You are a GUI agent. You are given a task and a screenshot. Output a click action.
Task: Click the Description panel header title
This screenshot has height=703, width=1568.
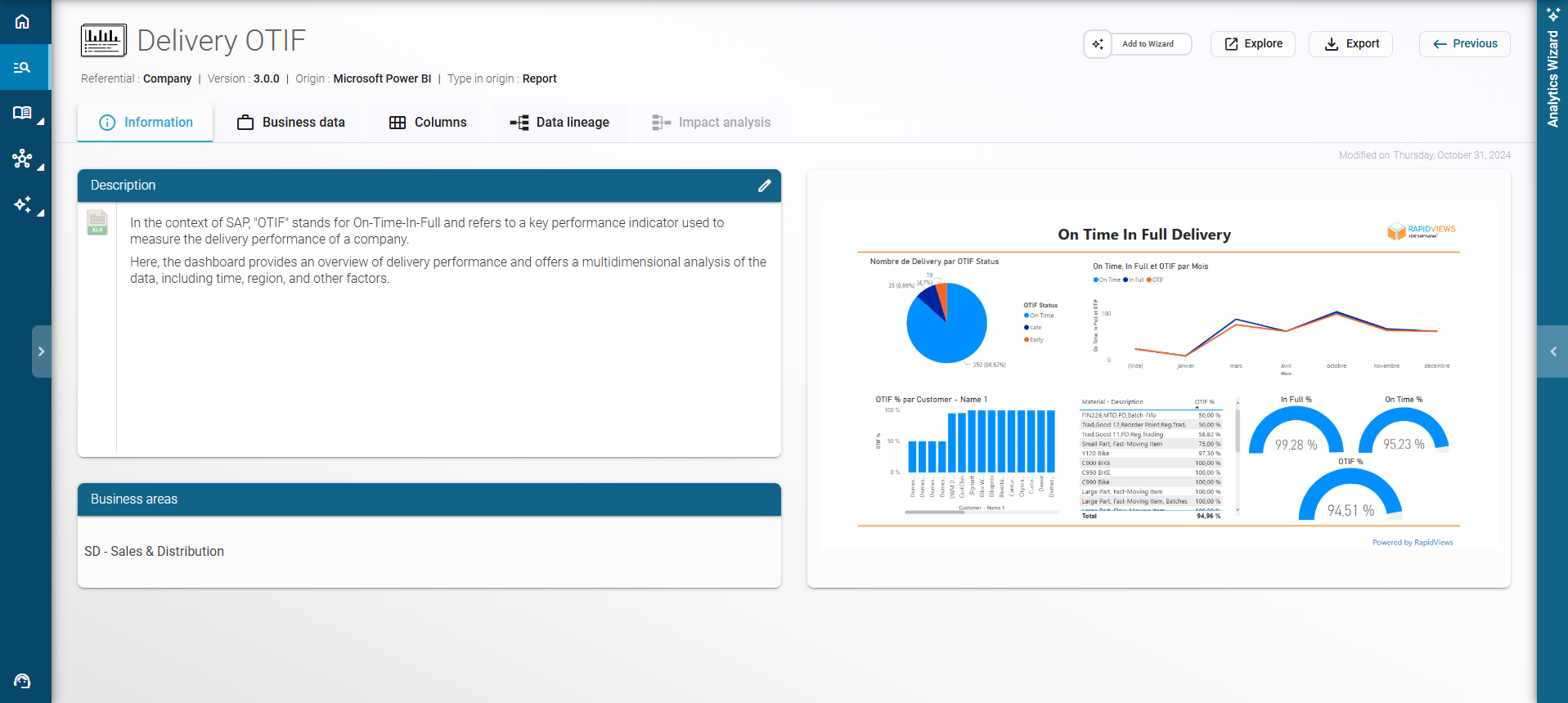(123, 186)
